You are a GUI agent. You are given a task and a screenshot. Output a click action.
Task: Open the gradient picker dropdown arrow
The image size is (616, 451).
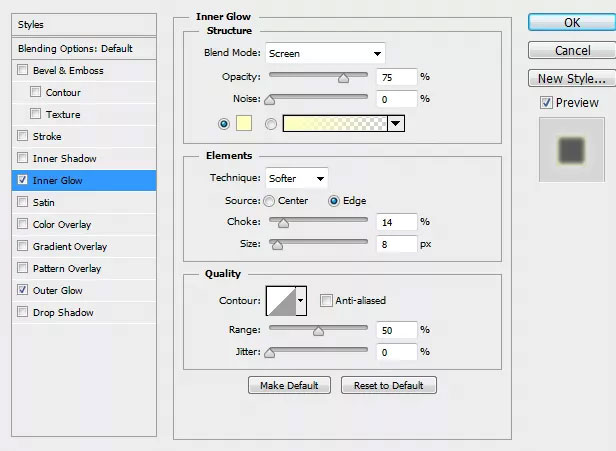point(396,124)
